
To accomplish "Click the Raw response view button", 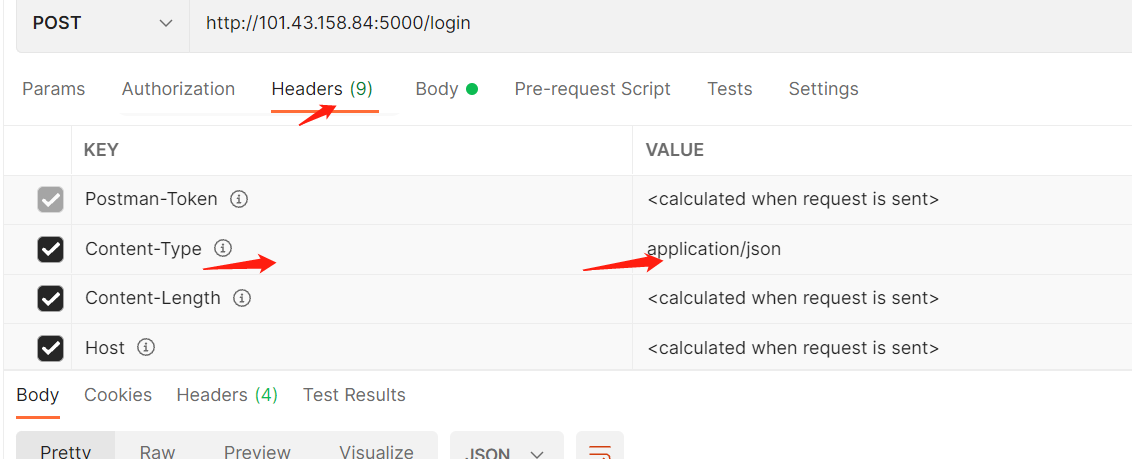I will (x=157, y=451).
